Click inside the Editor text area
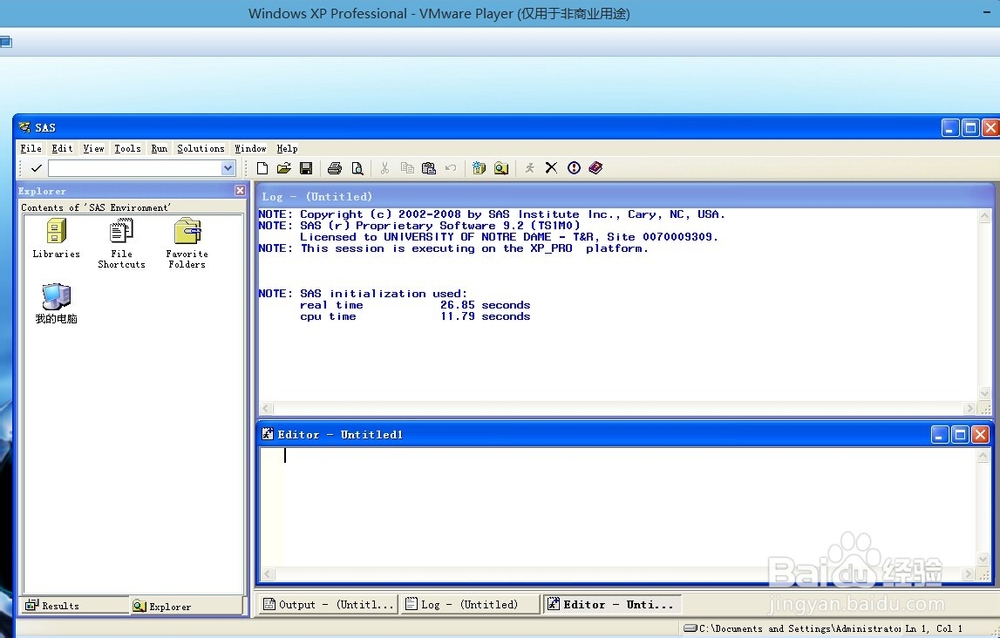 click(619, 507)
